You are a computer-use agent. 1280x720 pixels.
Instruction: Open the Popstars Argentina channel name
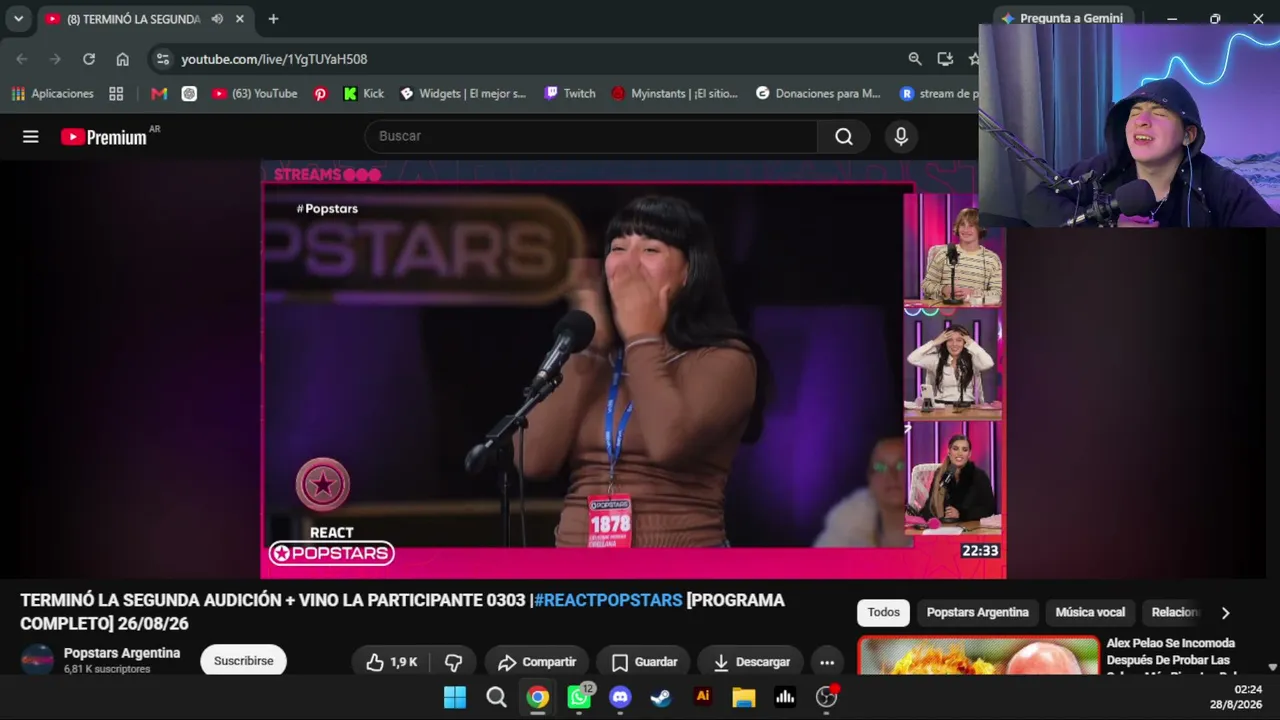[x=122, y=653]
